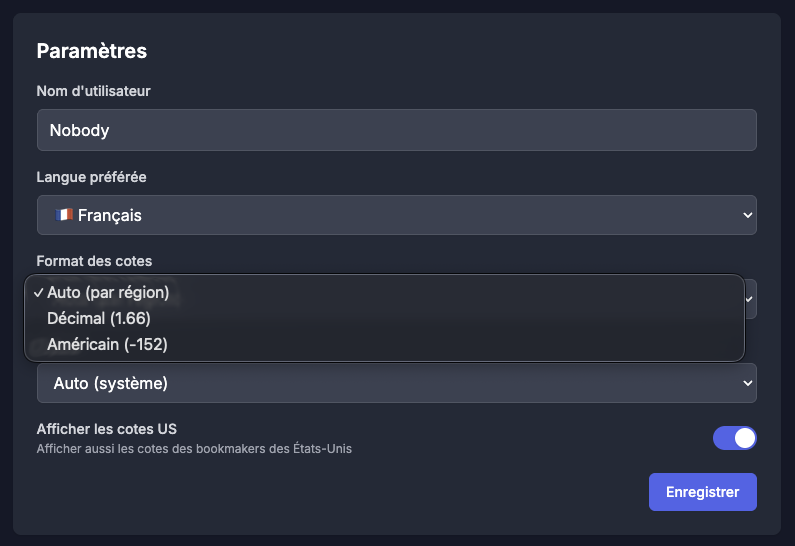Click the Afficher les cotes US label
795x546 pixels.
(106, 429)
